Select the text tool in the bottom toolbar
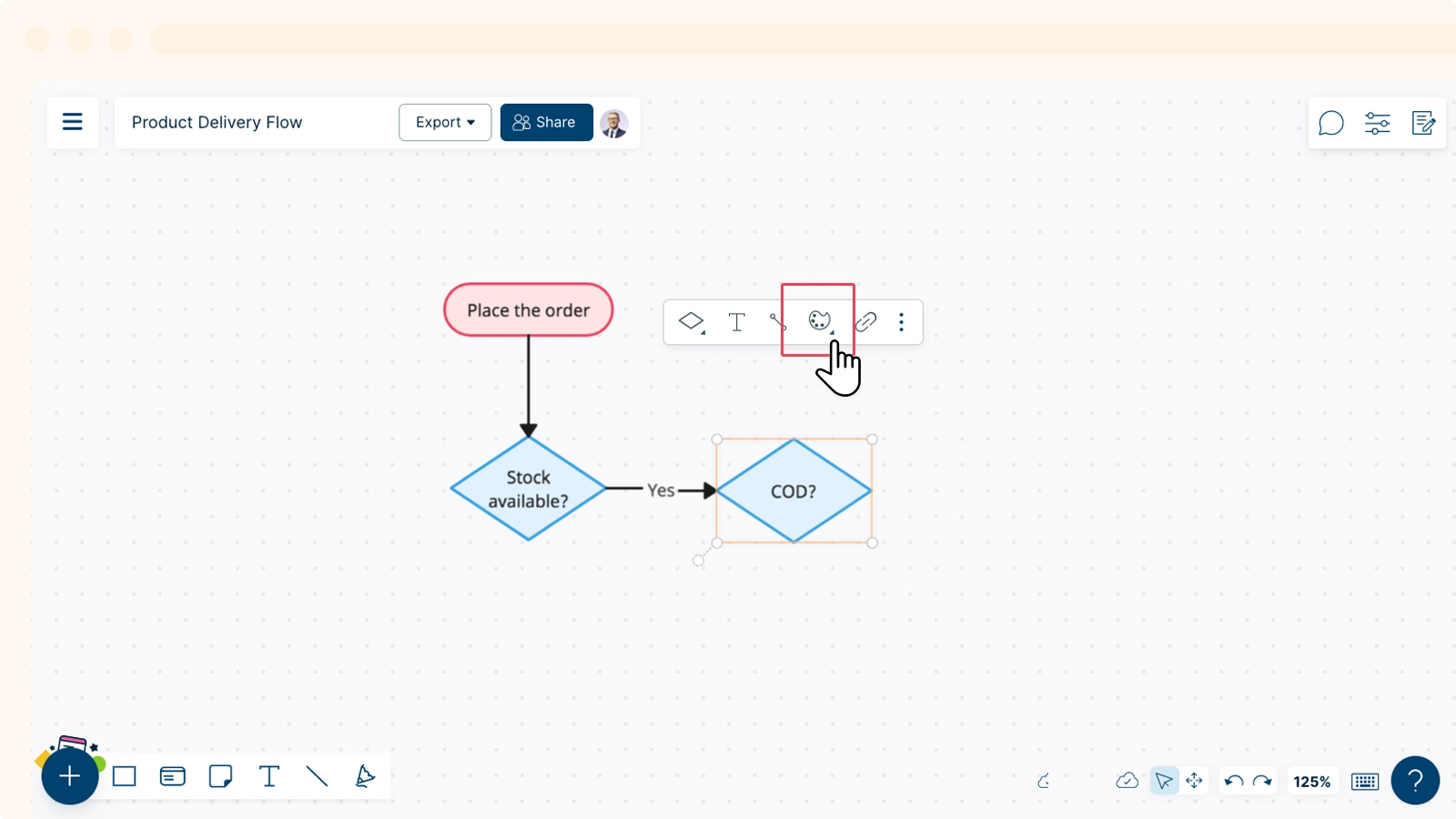The width and height of the screenshot is (1456, 819). [x=269, y=776]
